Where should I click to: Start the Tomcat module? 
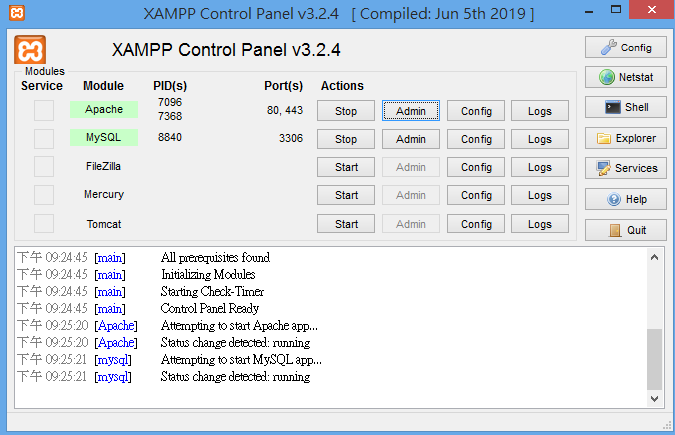point(346,224)
